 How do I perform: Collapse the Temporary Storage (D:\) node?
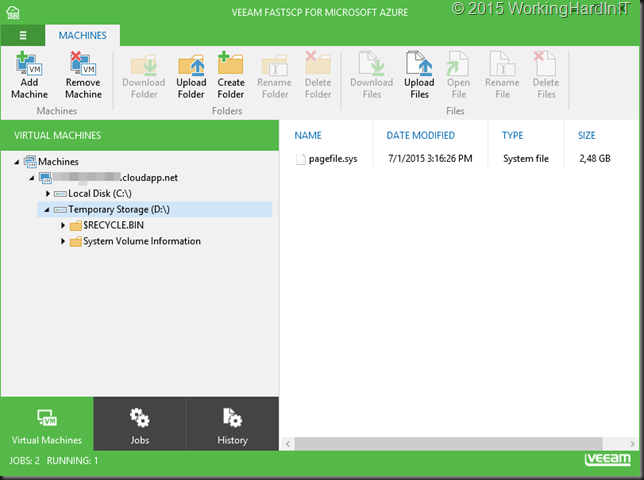click(47, 210)
